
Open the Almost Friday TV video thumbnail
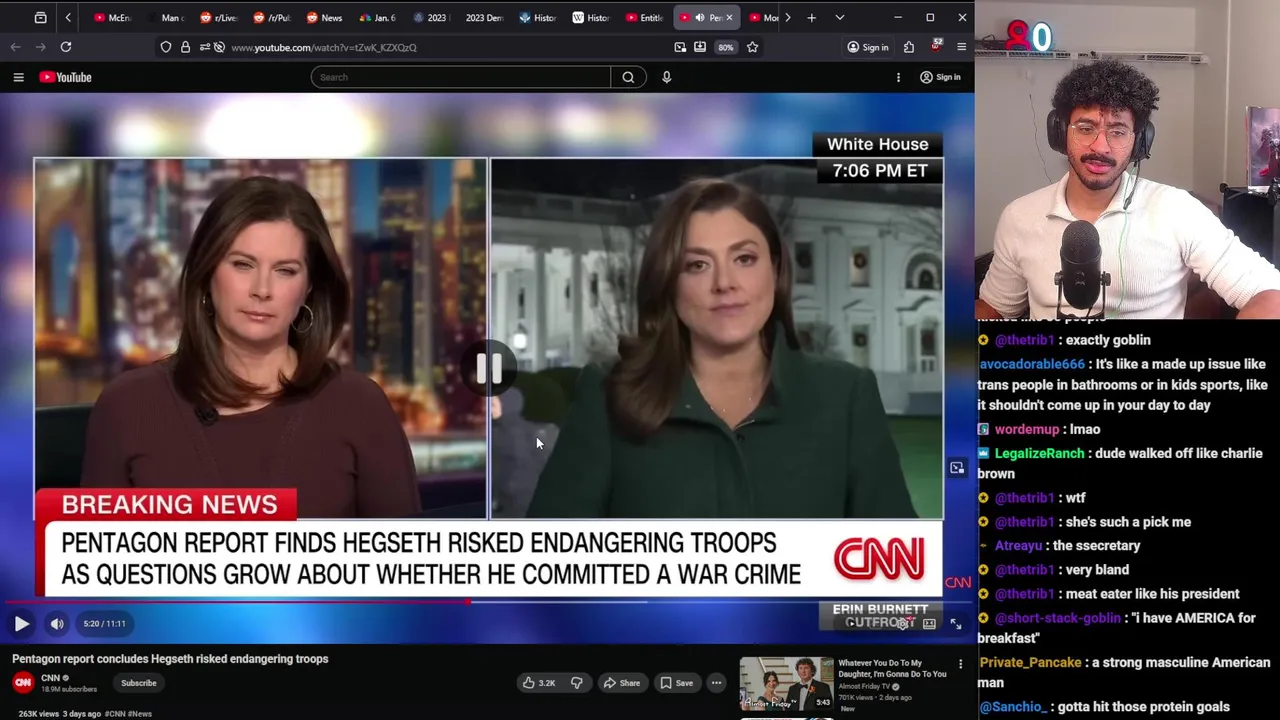pyautogui.click(x=786, y=683)
